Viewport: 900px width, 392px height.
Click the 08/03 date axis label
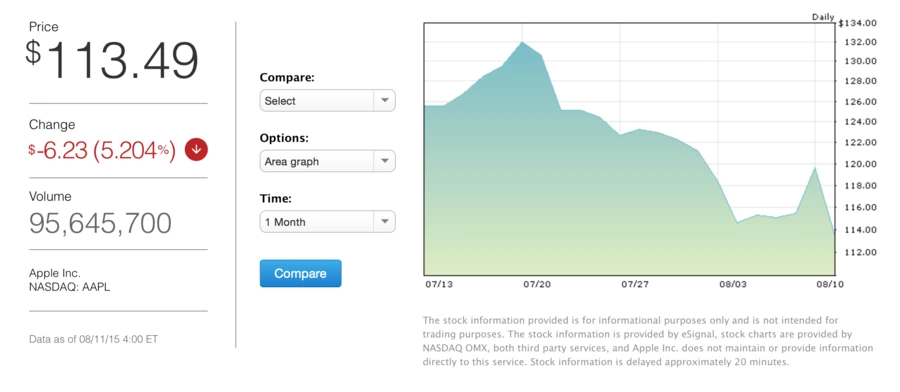pyautogui.click(x=732, y=285)
